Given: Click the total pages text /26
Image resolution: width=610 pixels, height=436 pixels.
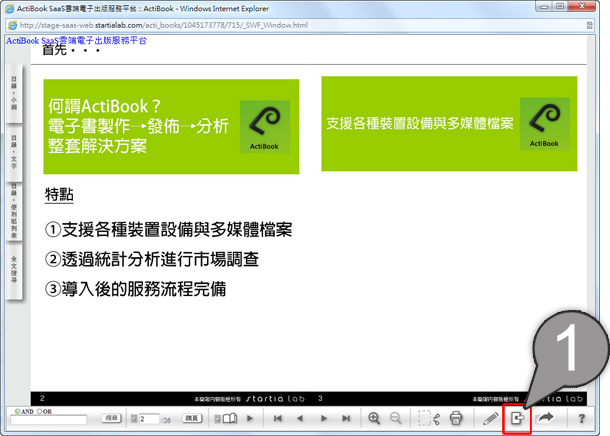Looking at the screenshot, I should click(166, 420).
